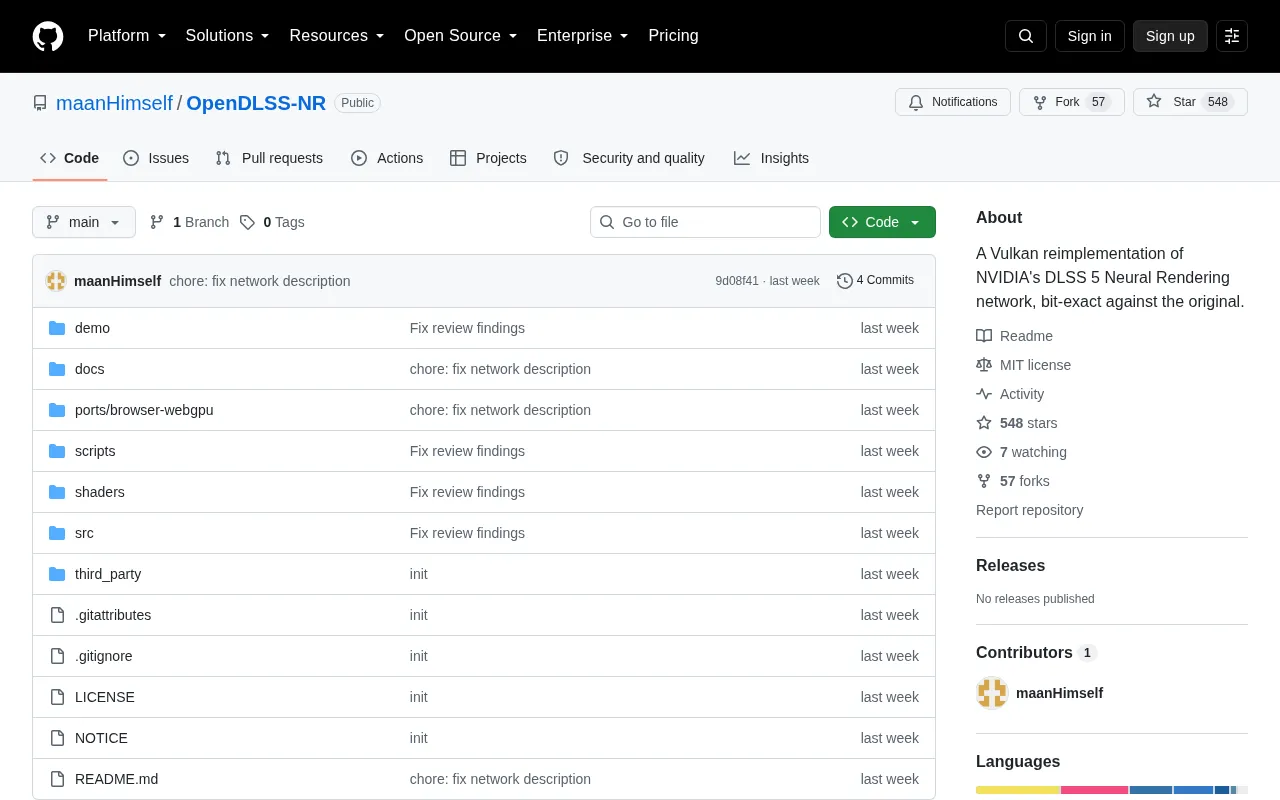This screenshot has width=1280, height=800.
Task: Open the appearance settings icon button
Action: (x=1232, y=36)
